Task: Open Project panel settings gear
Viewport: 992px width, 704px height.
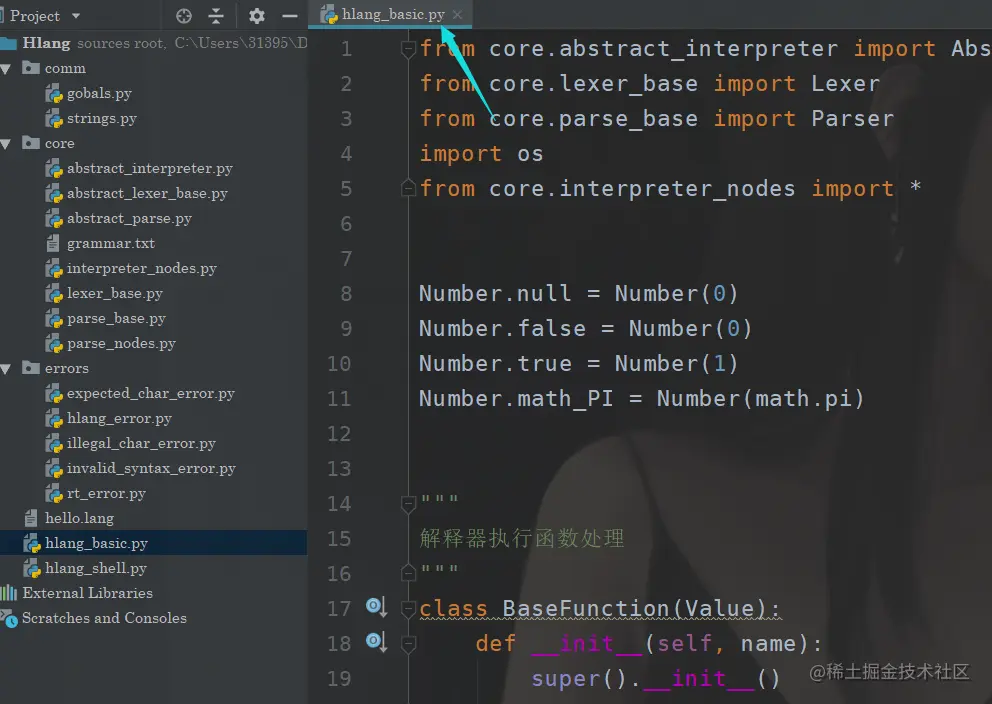Action: click(x=256, y=16)
